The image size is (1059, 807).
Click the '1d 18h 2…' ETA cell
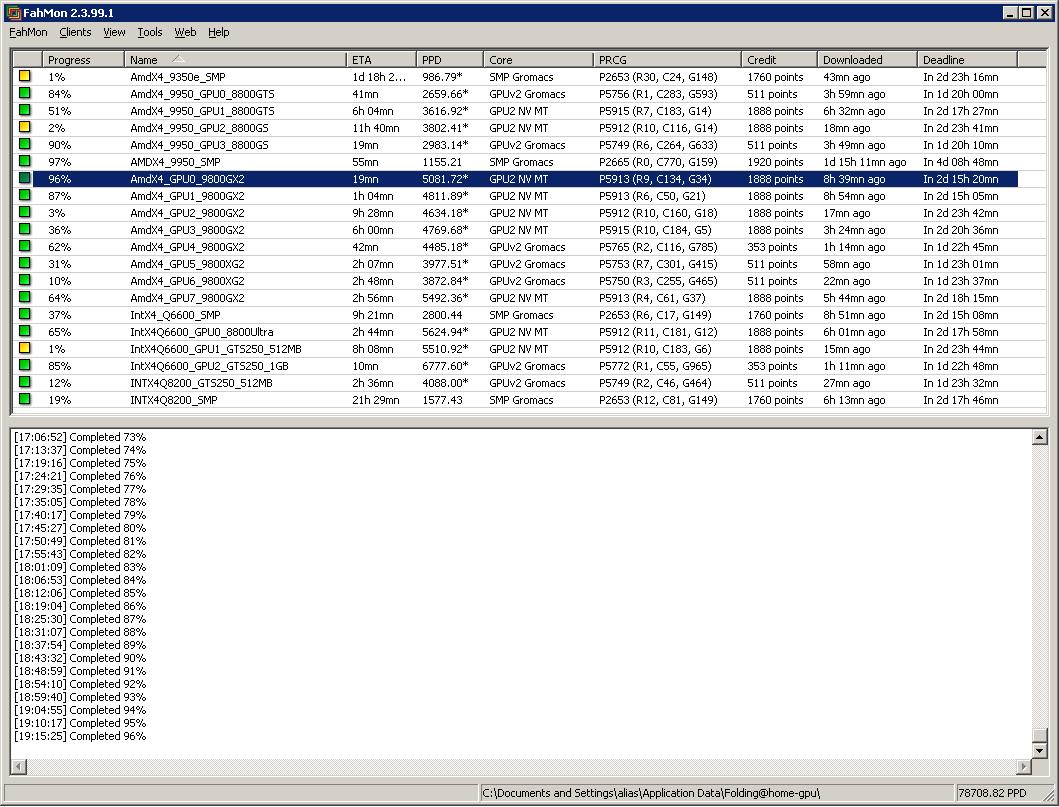(379, 77)
